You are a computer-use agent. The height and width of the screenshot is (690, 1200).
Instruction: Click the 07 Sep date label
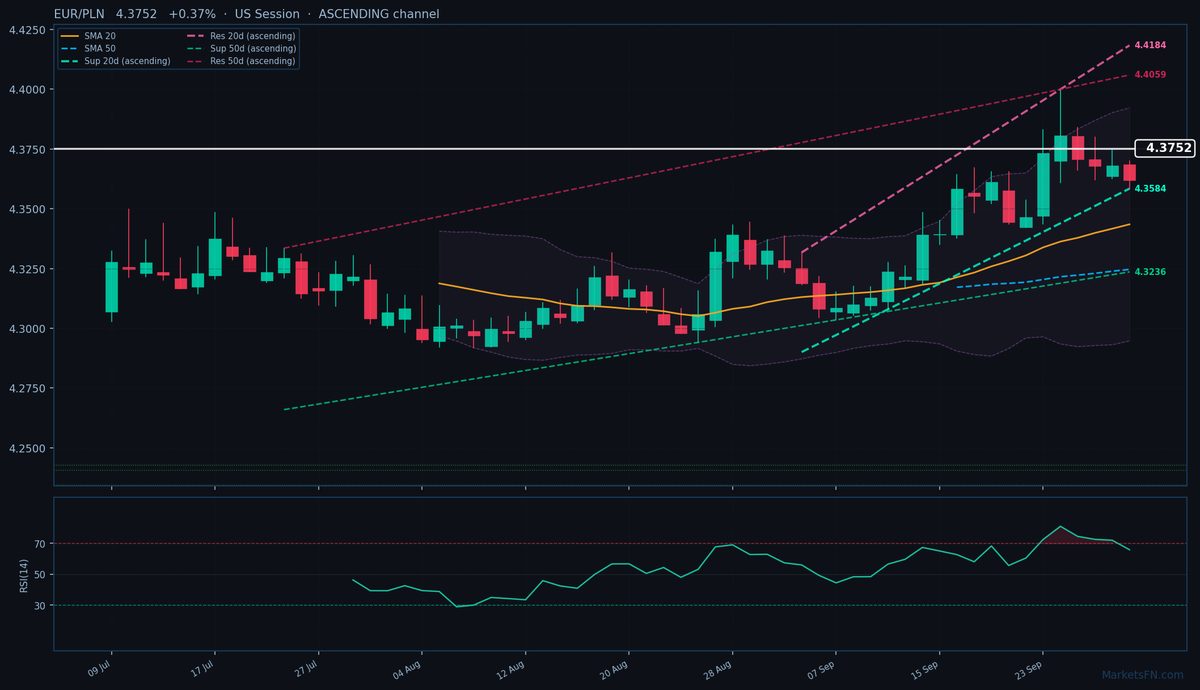[821, 669]
